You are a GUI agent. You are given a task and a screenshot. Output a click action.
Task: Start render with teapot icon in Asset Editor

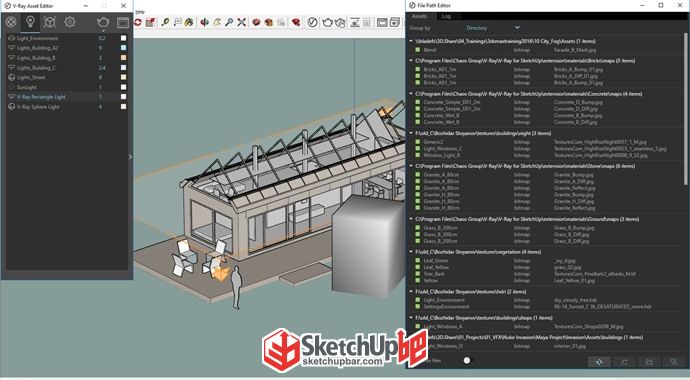[103, 22]
